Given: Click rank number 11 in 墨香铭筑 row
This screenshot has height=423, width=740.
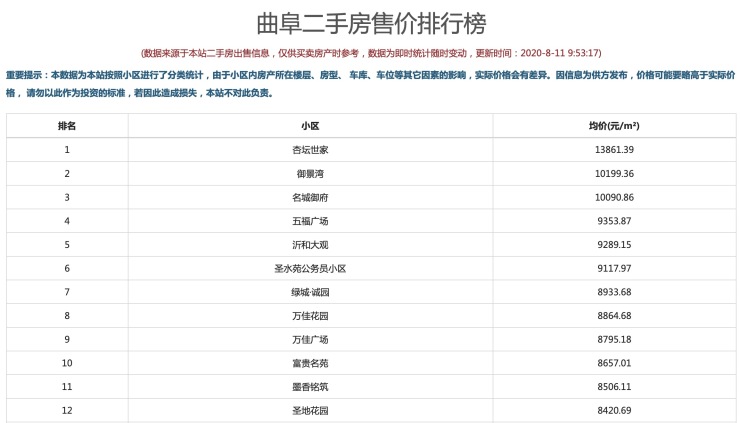Looking at the screenshot, I should pos(67,387).
